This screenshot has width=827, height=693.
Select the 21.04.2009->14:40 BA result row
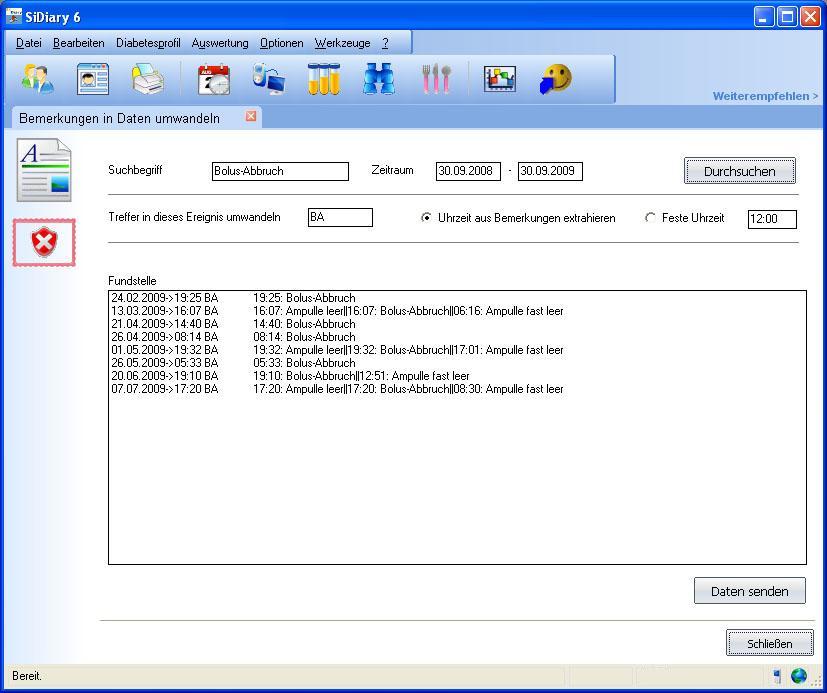(457, 324)
